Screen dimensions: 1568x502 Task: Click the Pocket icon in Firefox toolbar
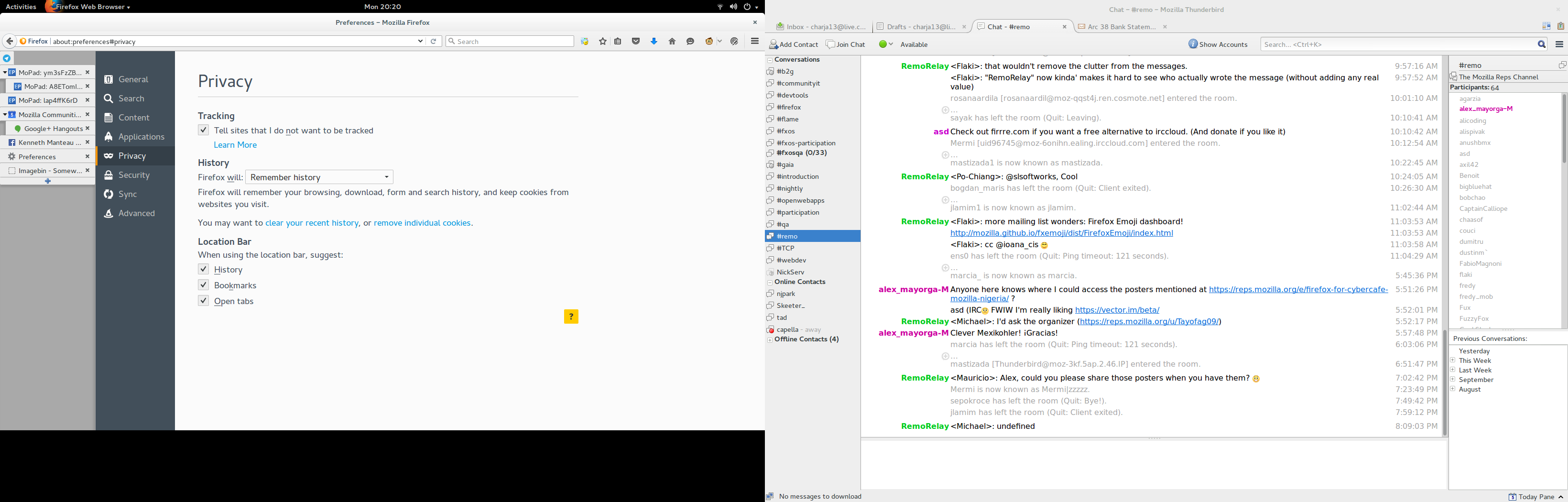[x=636, y=42]
